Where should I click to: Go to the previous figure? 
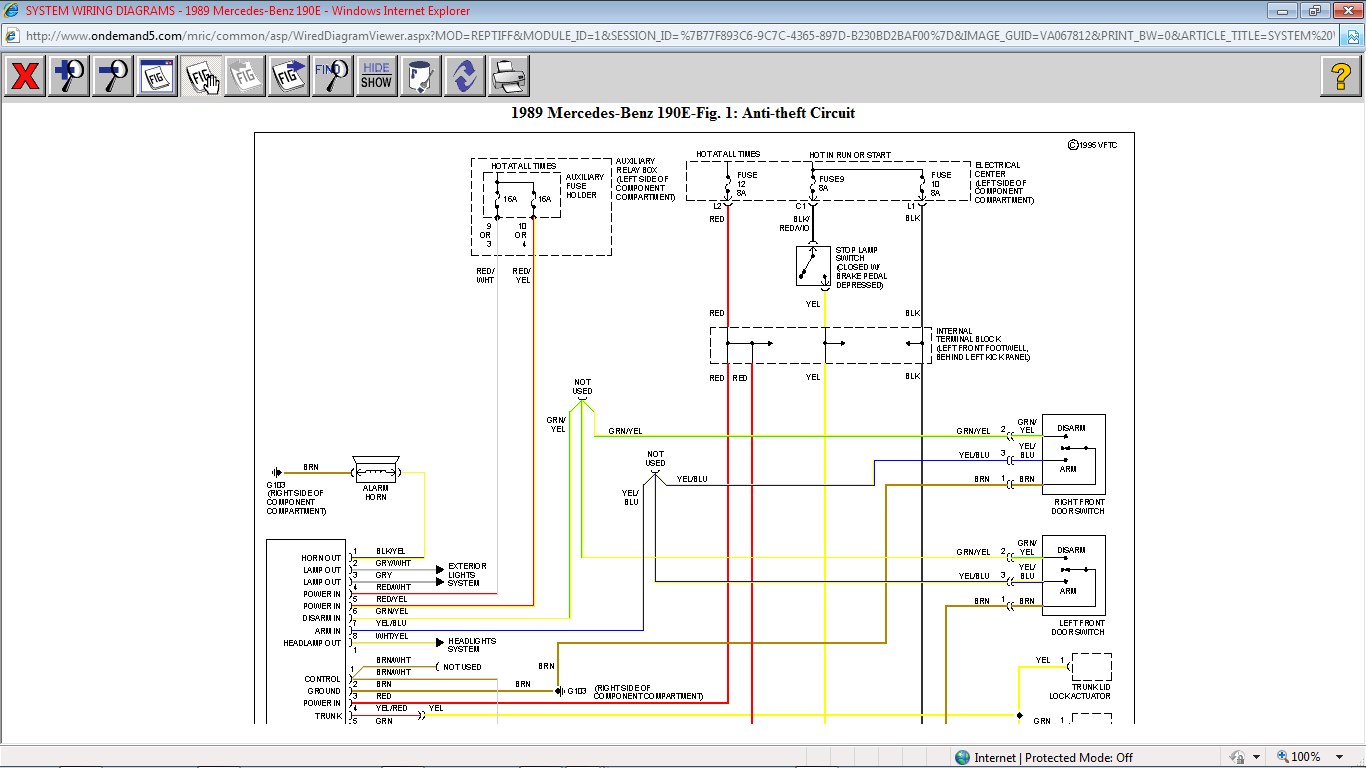[245, 76]
